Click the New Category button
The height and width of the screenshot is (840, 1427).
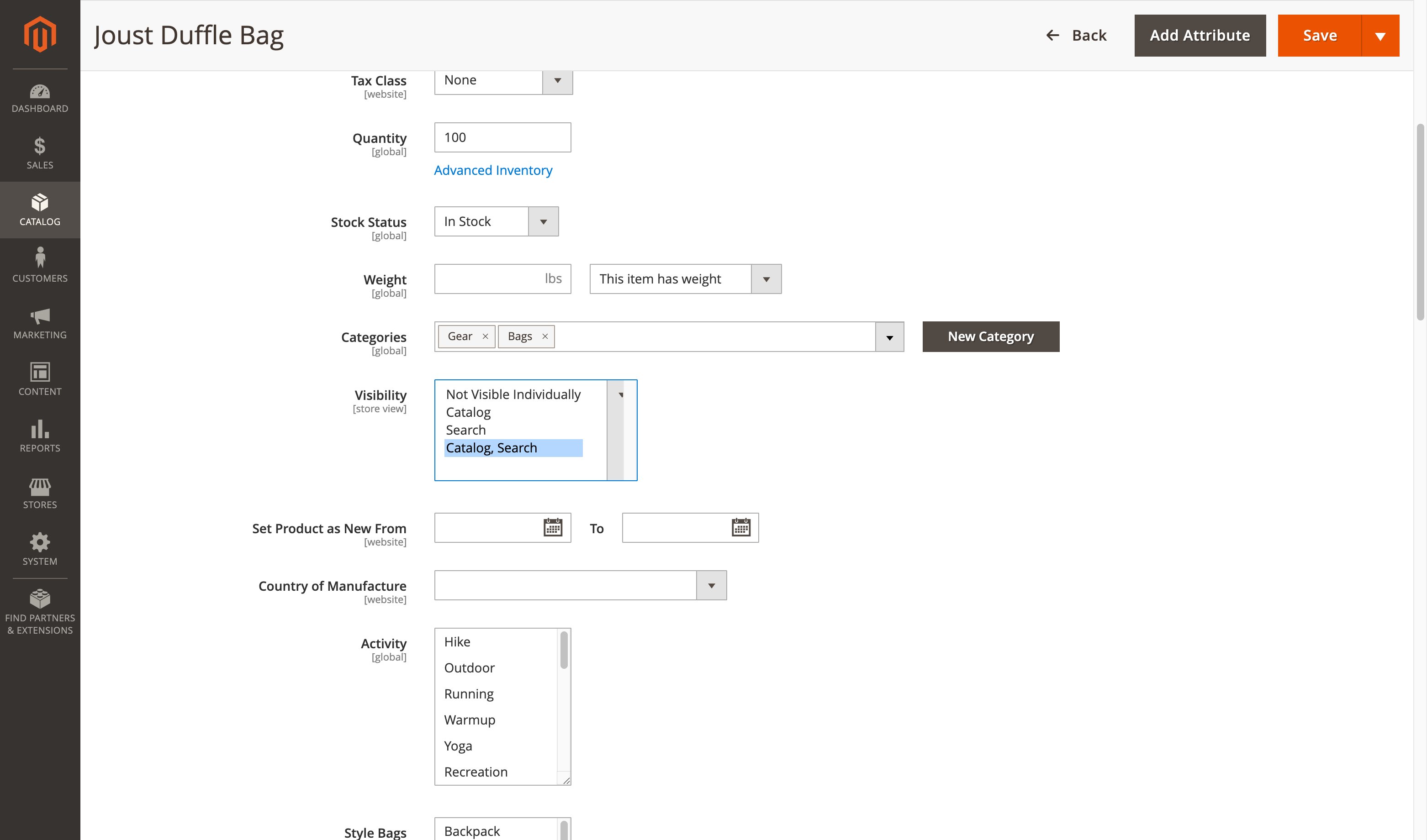(x=990, y=337)
